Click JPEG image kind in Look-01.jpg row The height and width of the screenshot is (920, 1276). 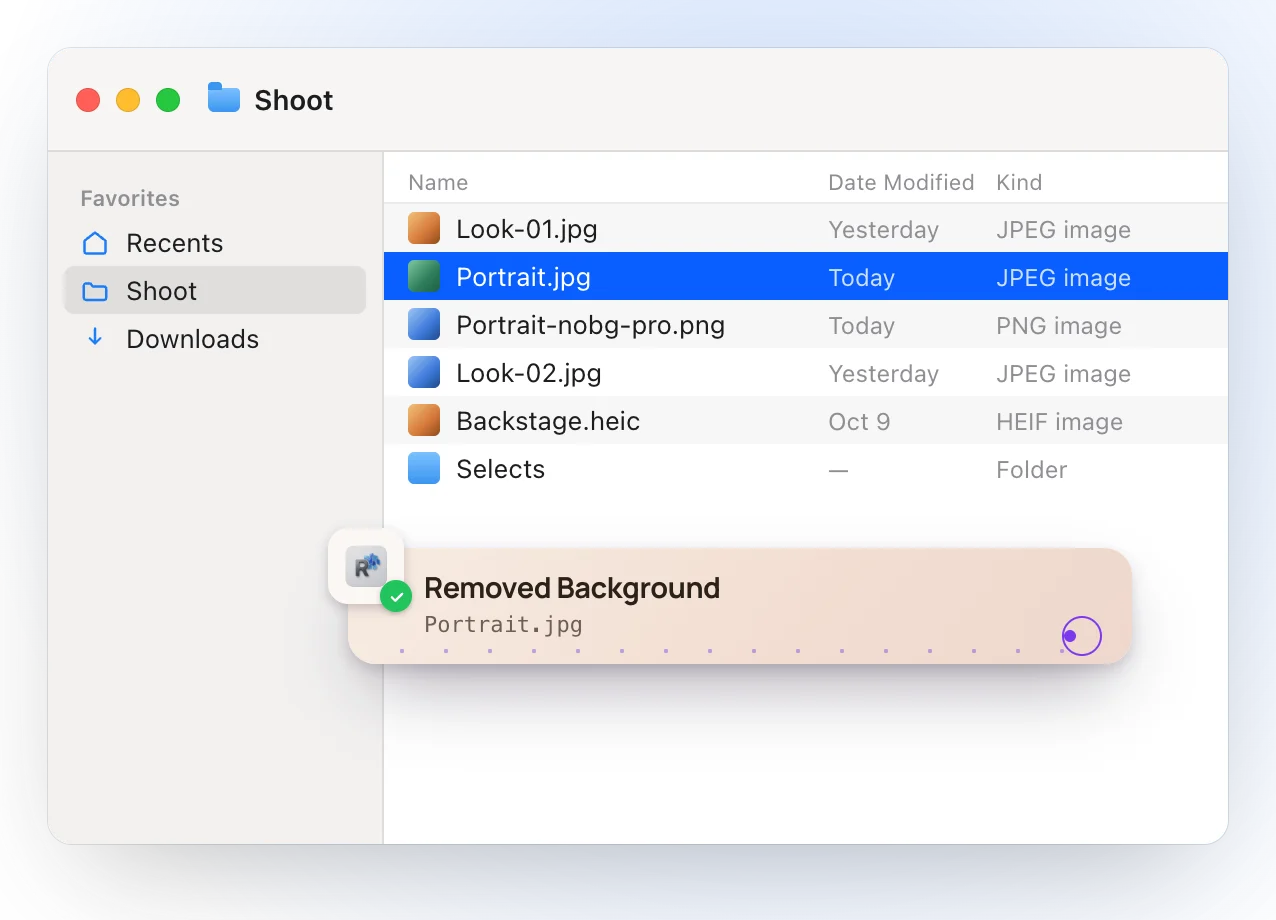point(1063,230)
